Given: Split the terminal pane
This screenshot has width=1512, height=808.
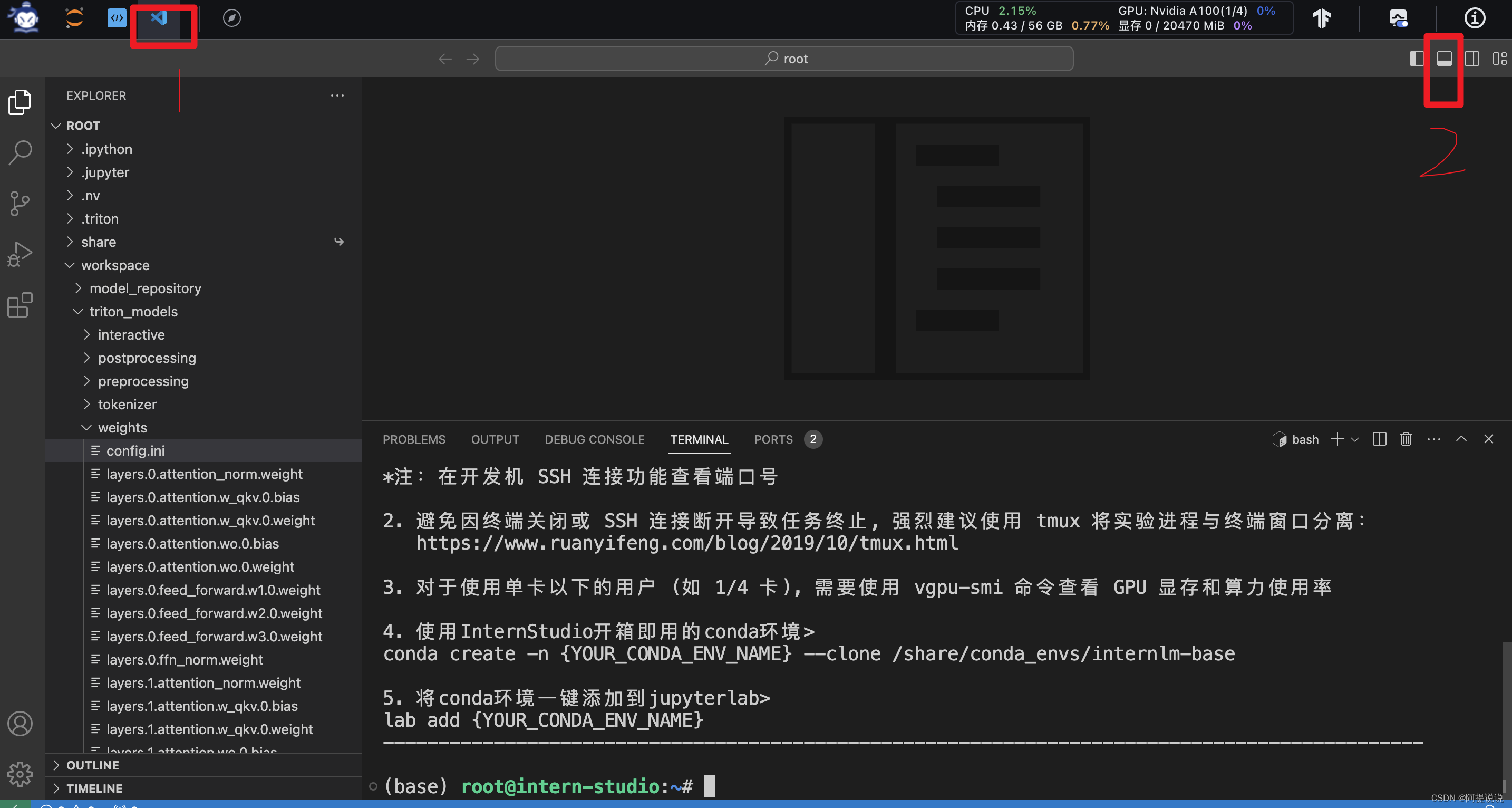Looking at the screenshot, I should 1379,439.
